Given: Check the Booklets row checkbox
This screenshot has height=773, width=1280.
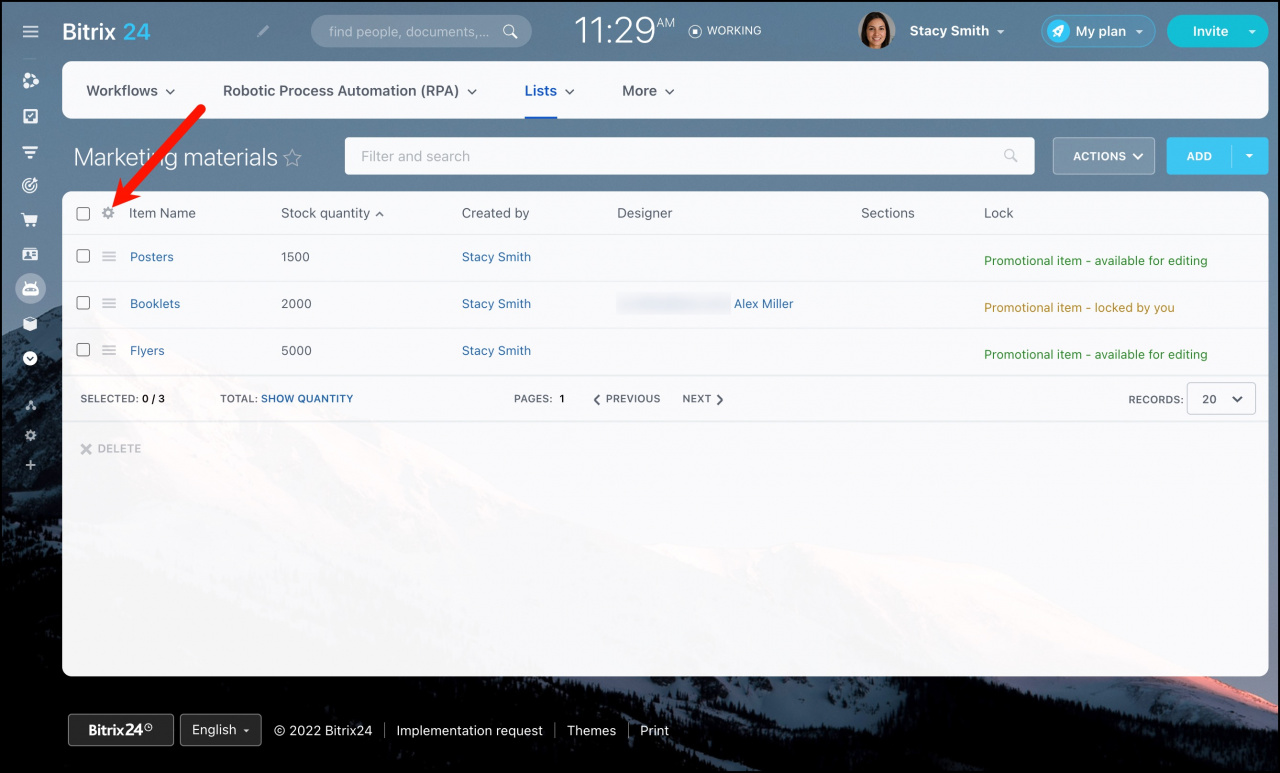Looking at the screenshot, I should [83, 303].
